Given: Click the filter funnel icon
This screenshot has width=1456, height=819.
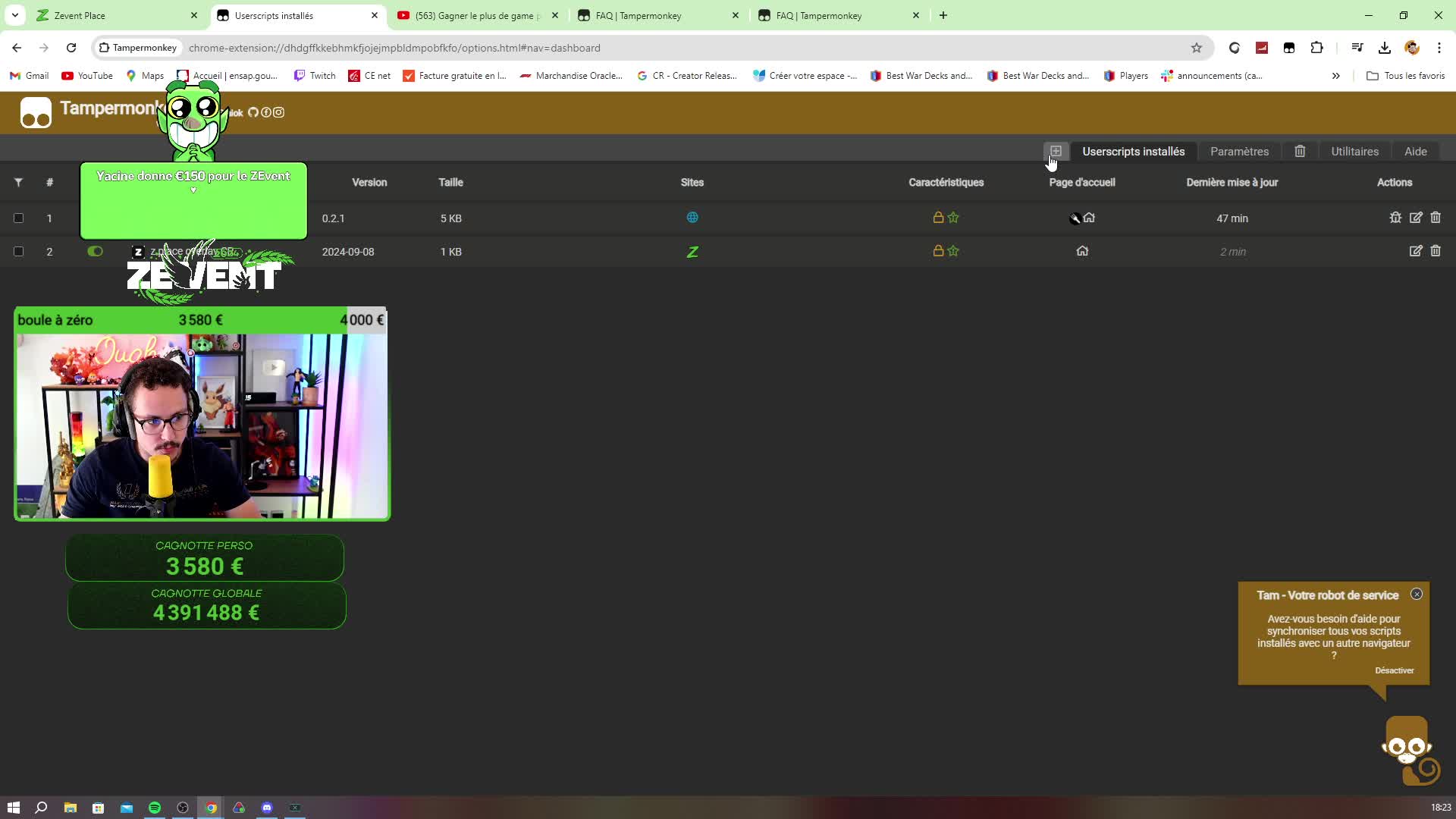Looking at the screenshot, I should click(18, 182).
